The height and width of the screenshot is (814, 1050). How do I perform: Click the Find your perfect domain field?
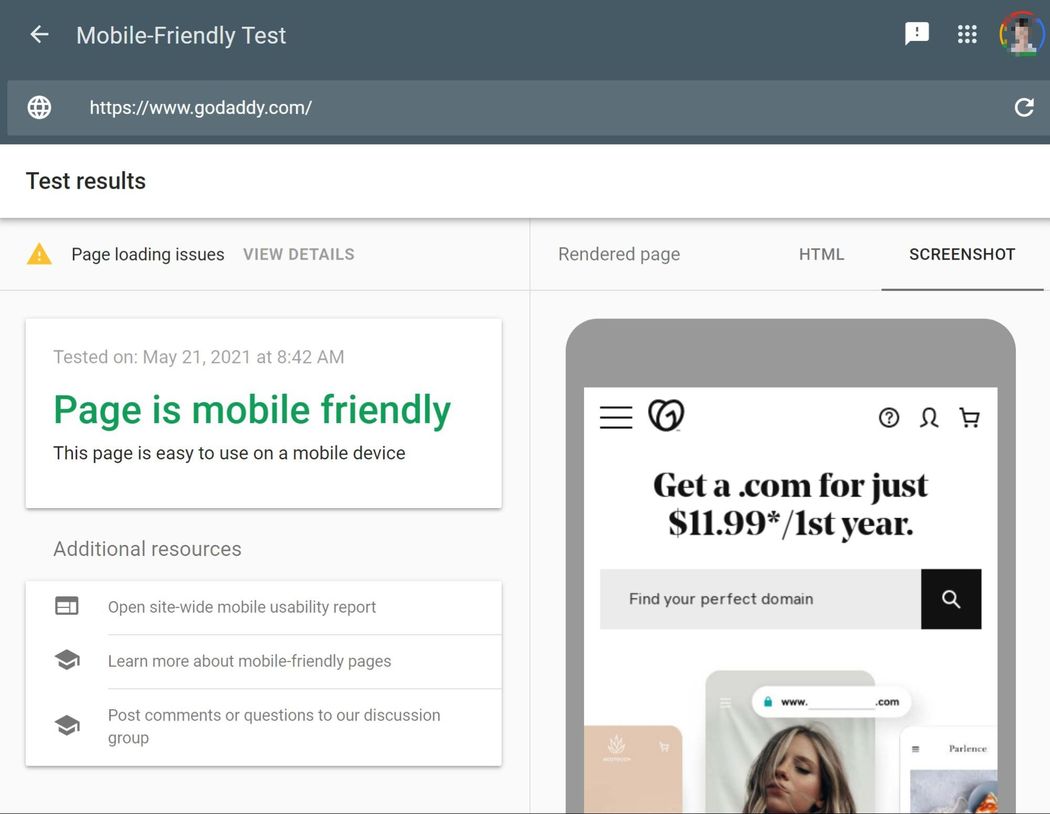(x=761, y=599)
